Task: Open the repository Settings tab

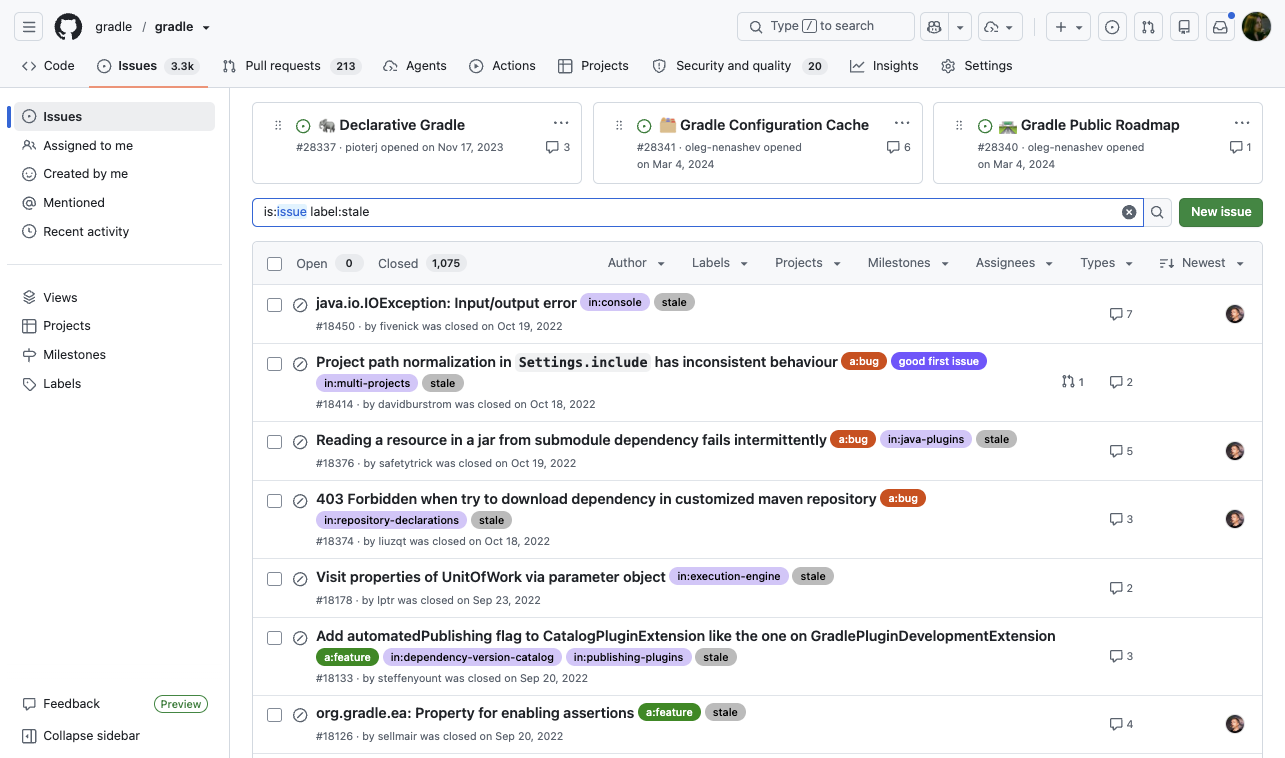Action: 976,66
